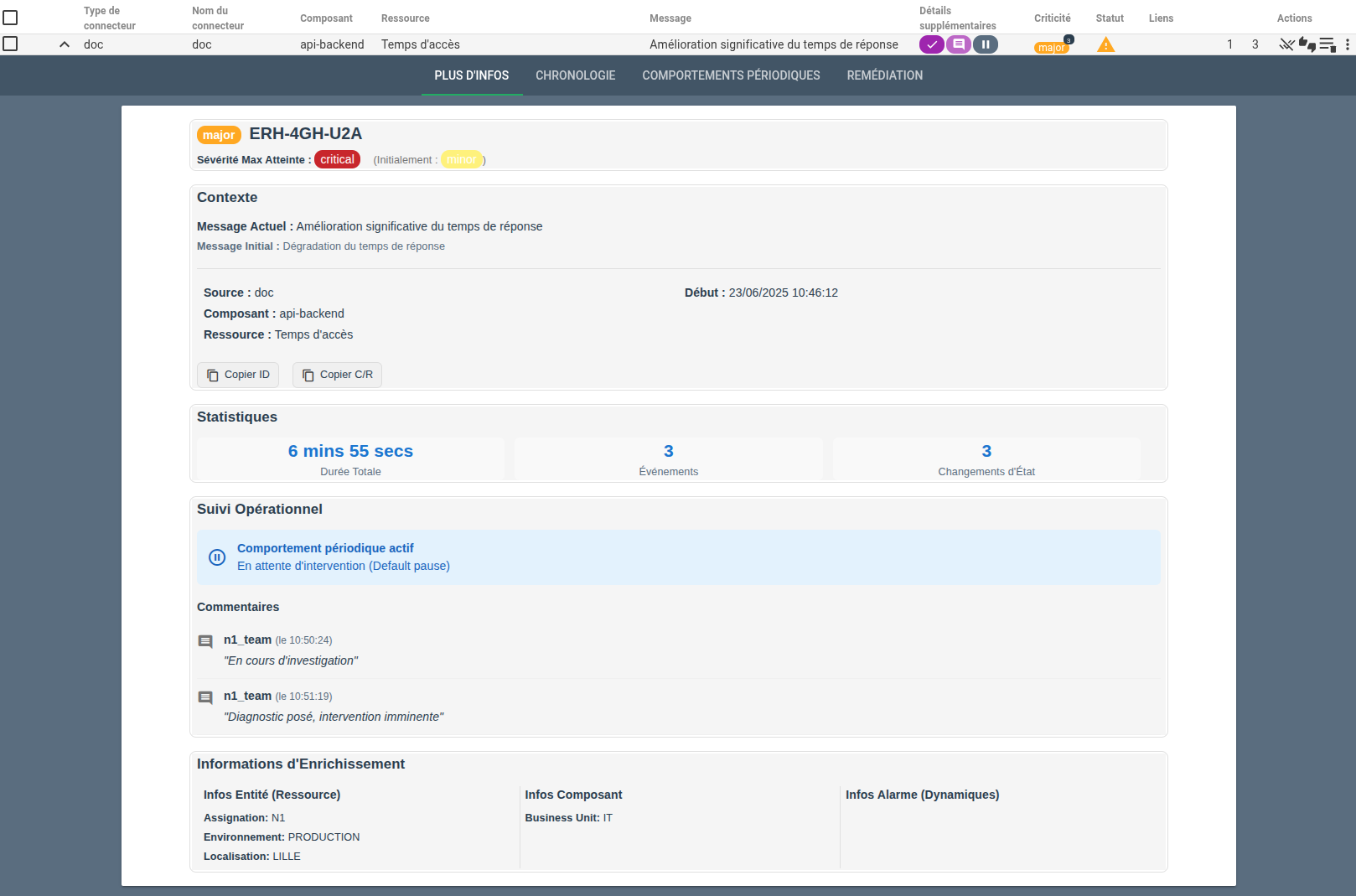Click the "6 mins 55 secs" duration value

tap(350, 451)
